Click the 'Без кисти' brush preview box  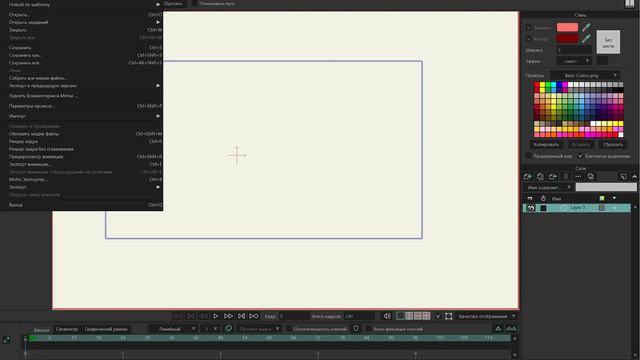tap(608, 42)
